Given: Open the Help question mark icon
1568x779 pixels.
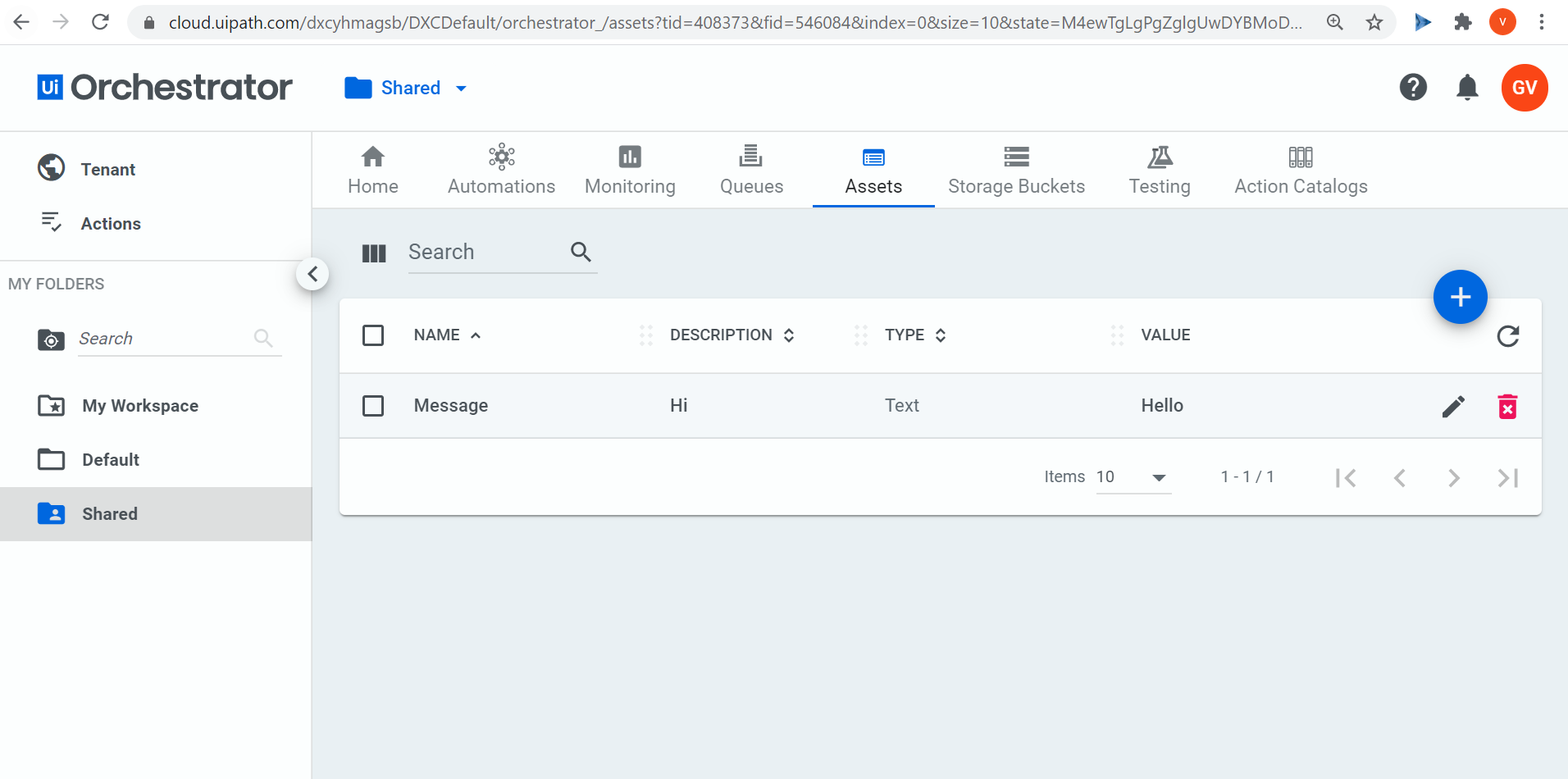Looking at the screenshot, I should (1413, 87).
